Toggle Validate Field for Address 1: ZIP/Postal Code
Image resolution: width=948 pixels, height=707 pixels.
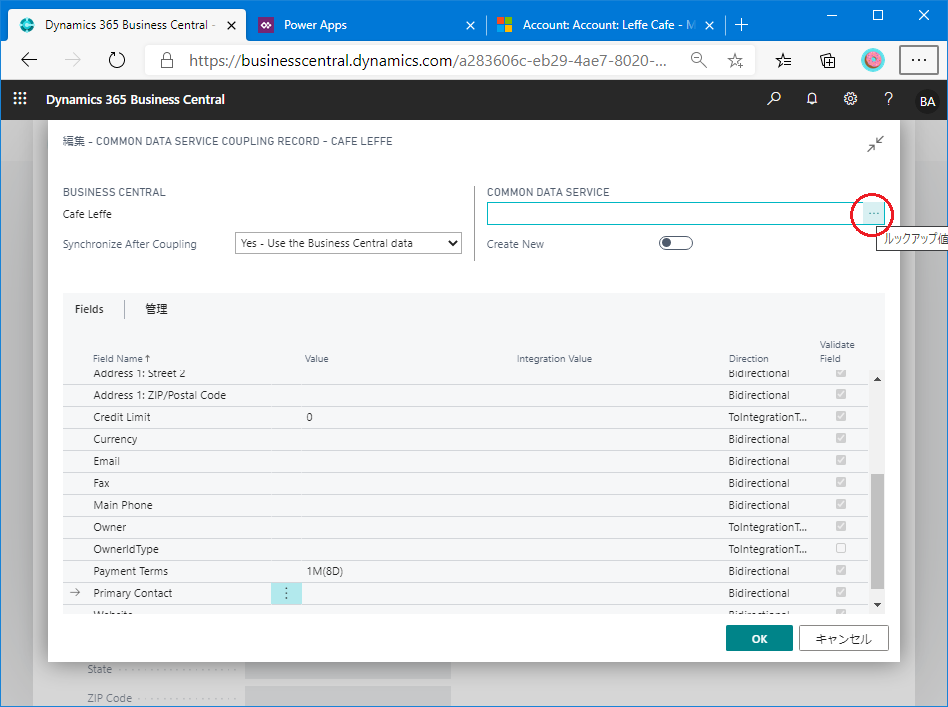[840, 394]
